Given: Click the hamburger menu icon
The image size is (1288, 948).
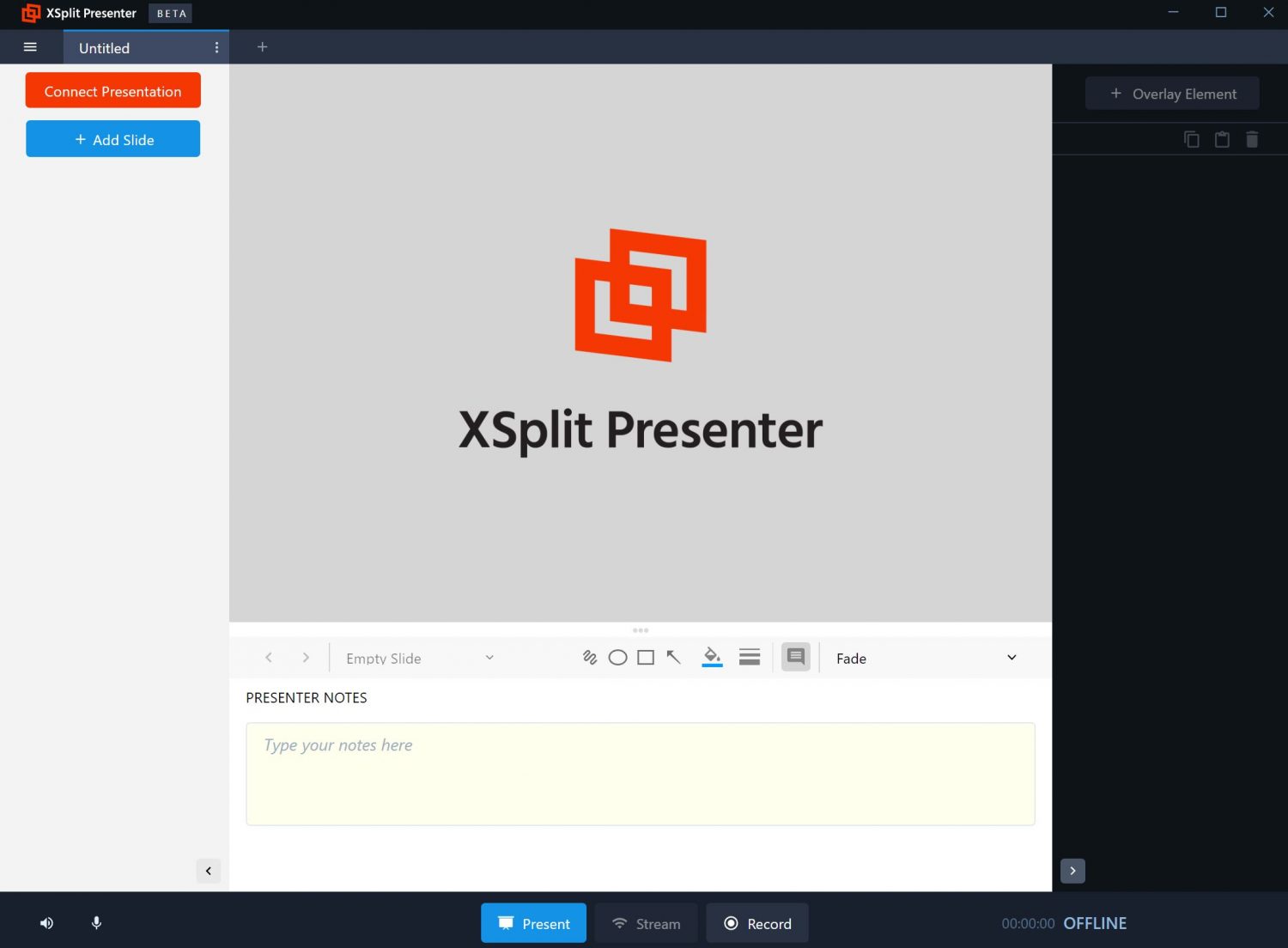Looking at the screenshot, I should click(30, 47).
